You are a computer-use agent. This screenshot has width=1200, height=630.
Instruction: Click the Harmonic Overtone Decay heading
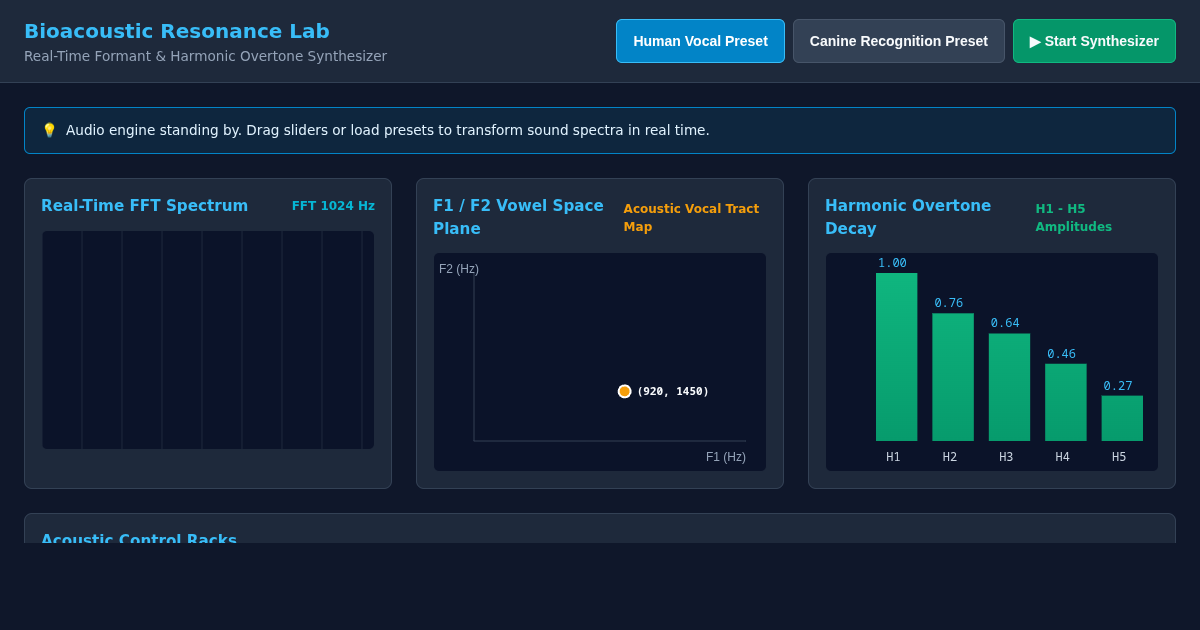pyautogui.click(x=908, y=217)
